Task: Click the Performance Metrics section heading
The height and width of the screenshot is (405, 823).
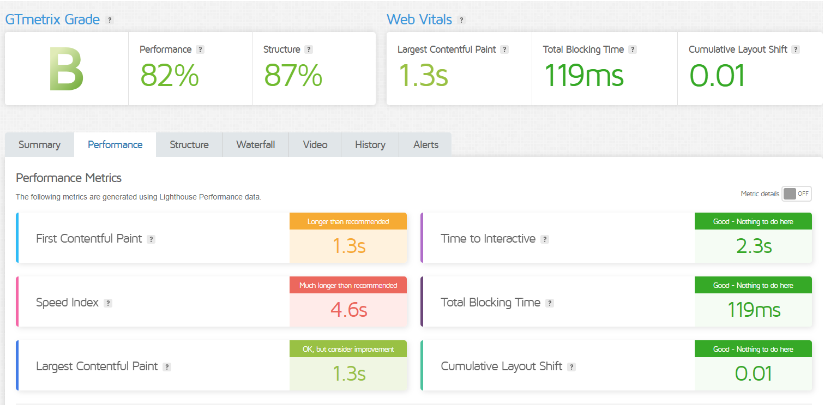Action: (x=69, y=178)
